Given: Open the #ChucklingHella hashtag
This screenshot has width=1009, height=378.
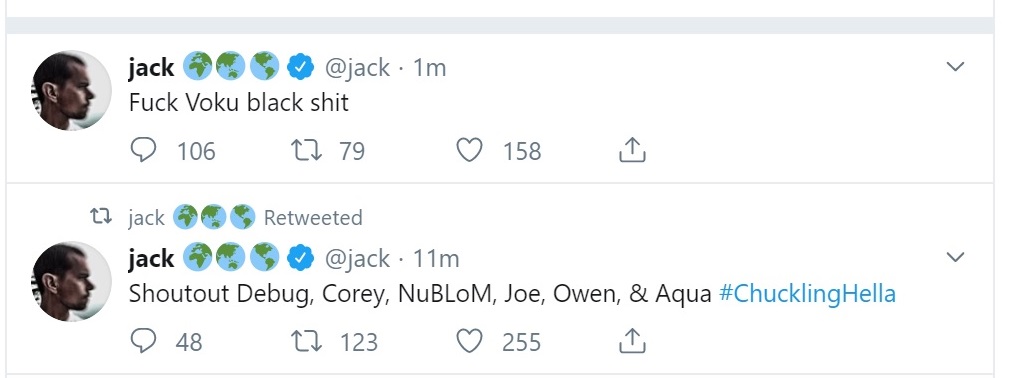Looking at the screenshot, I should (x=807, y=294).
